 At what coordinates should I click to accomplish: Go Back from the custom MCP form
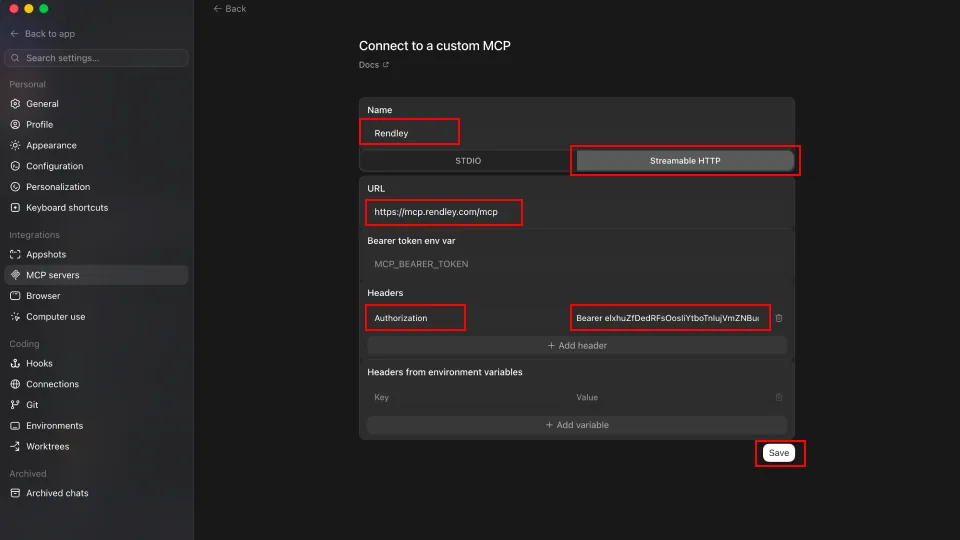click(x=230, y=9)
